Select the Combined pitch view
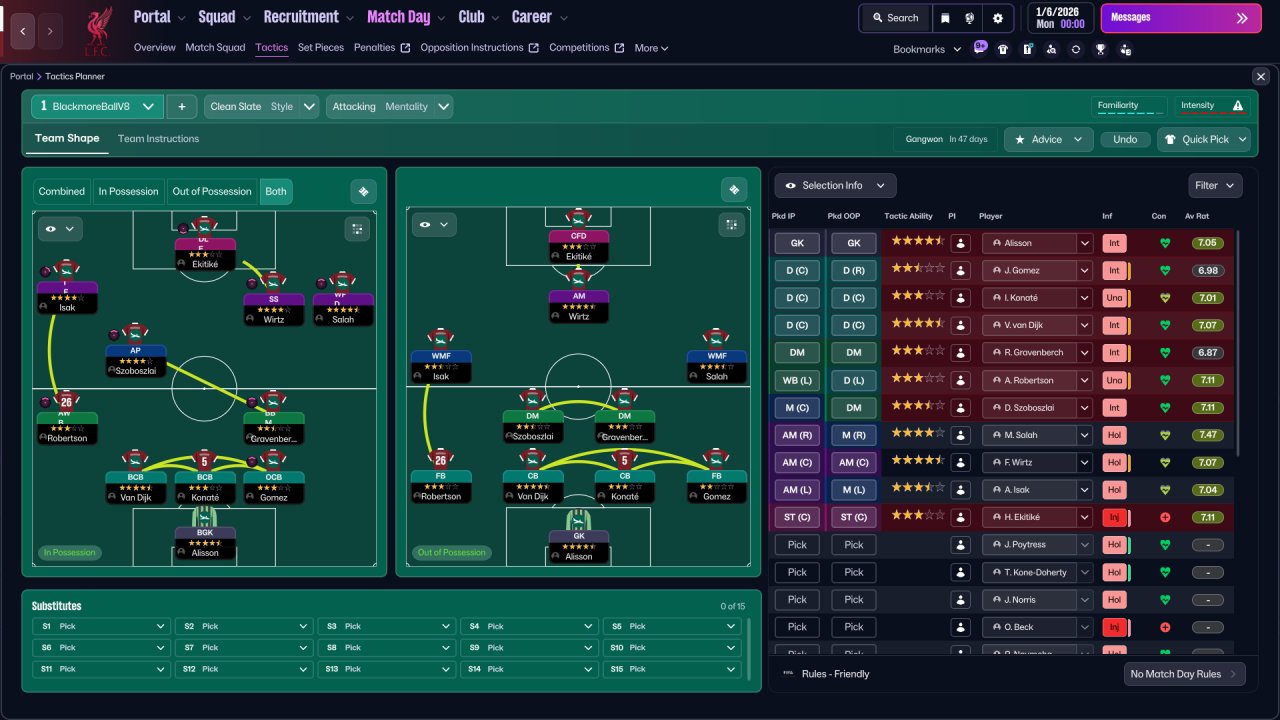 (x=62, y=191)
